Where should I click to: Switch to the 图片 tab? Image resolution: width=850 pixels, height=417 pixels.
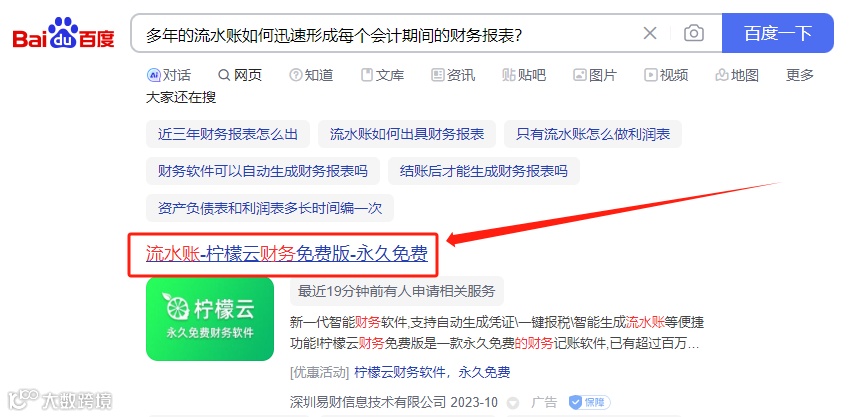pos(595,75)
